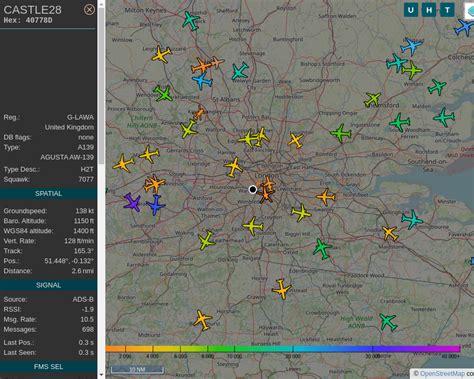The width and height of the screenshot is (474, 379).
Task: Select the teal aircraft near Sittingbourne
Action: [412, 219]
